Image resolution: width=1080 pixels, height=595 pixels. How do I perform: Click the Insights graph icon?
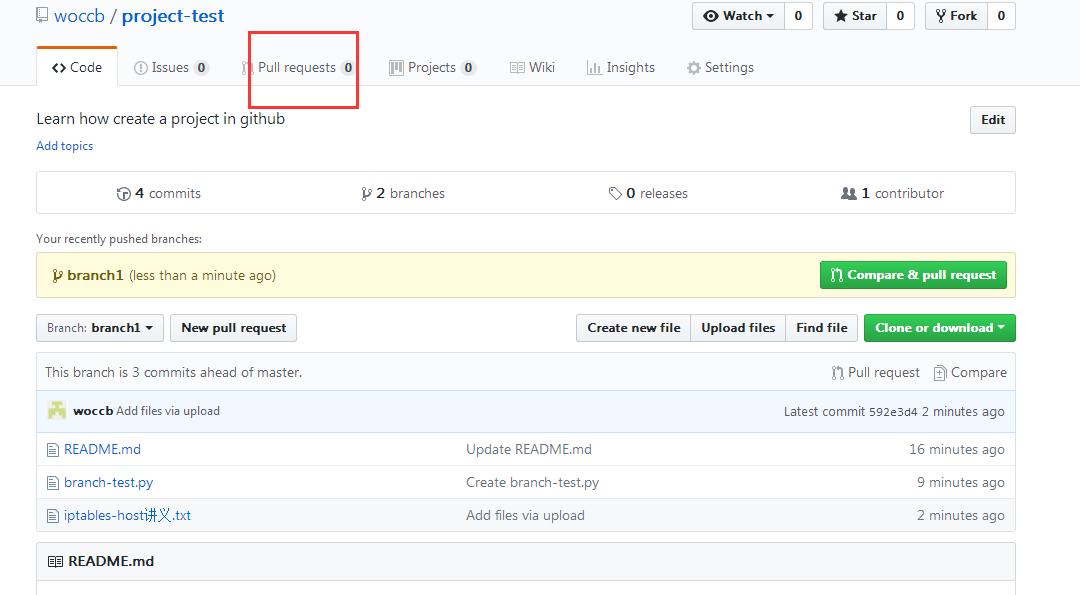(x=594, y=68)
